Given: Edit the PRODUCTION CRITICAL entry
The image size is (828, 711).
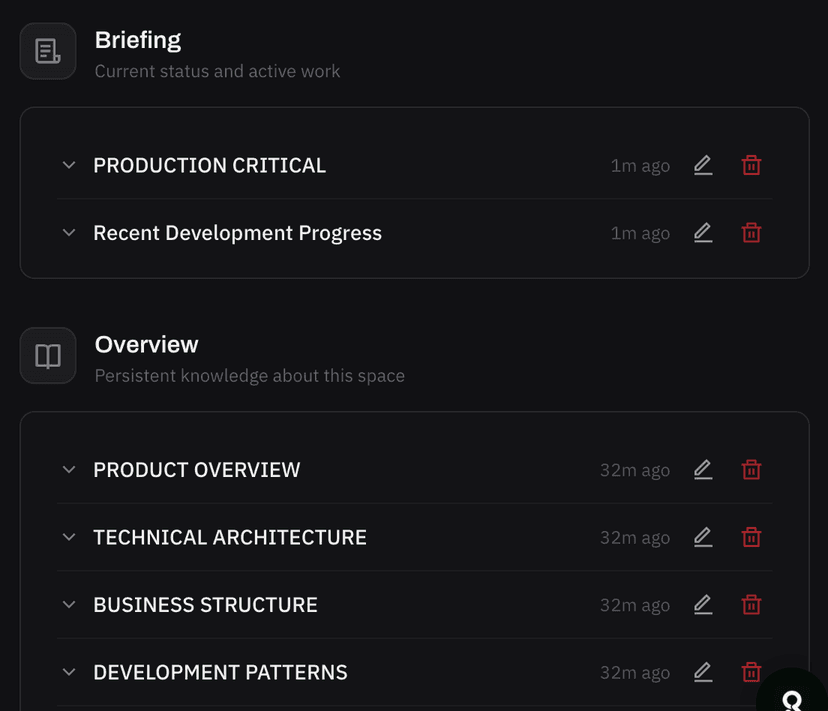Looking at the screenshot, I should [x=703, y=165].
